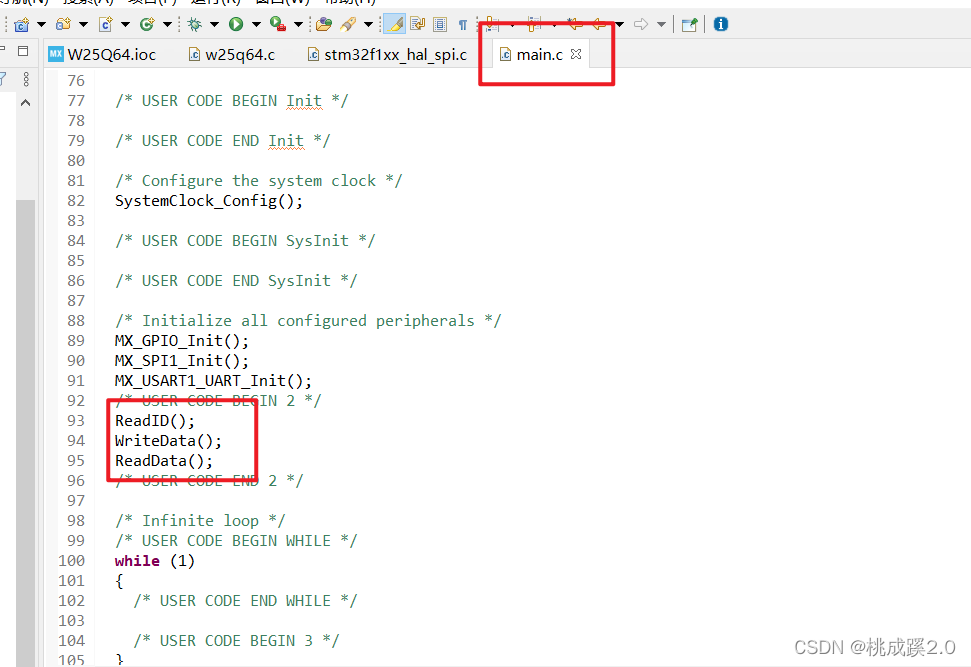Click the left panel vertical scrollbar
The image size is (971, 667).
click(x=25, y=434)
